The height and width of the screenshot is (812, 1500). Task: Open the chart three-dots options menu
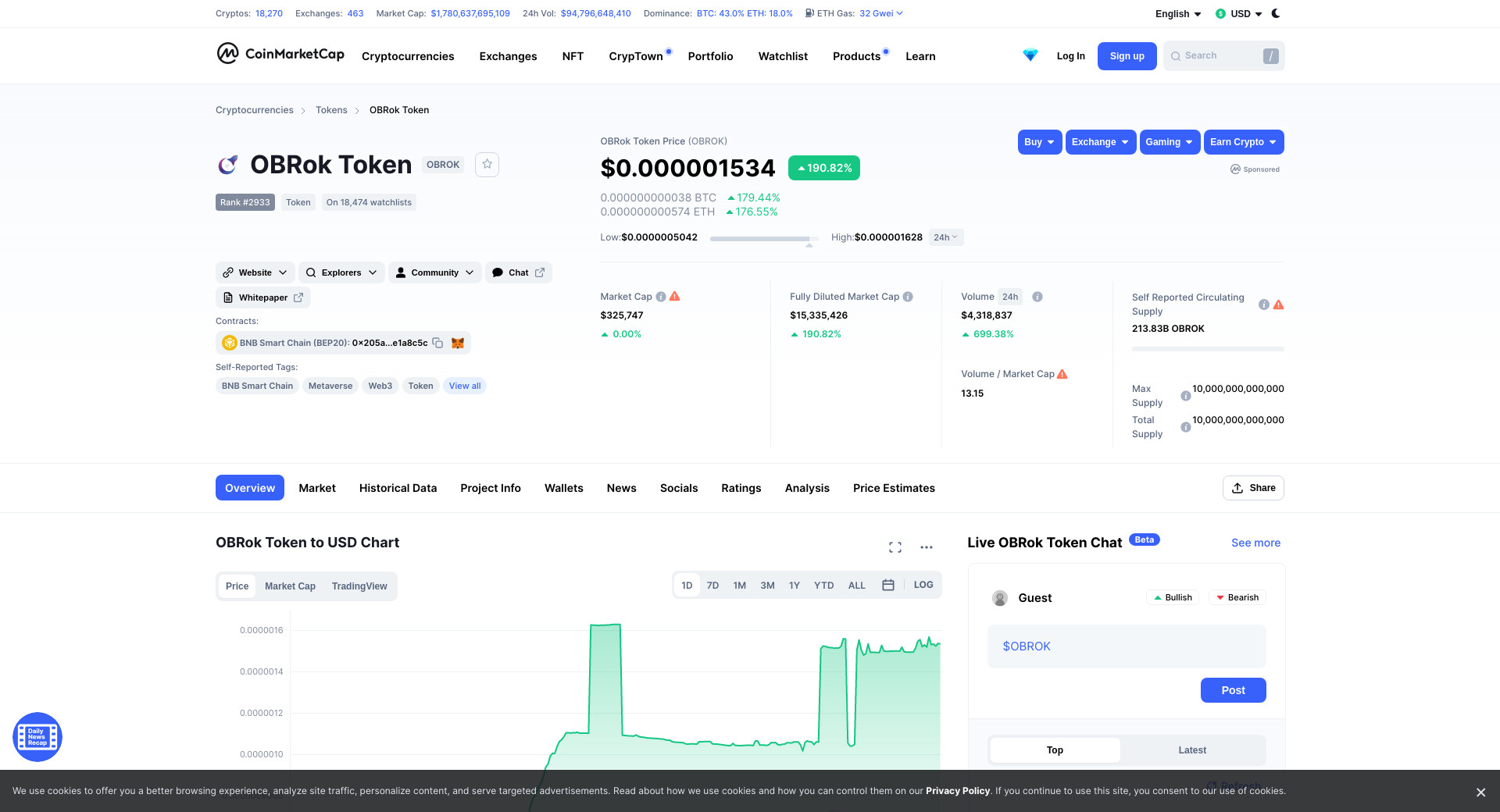point(927,547)
